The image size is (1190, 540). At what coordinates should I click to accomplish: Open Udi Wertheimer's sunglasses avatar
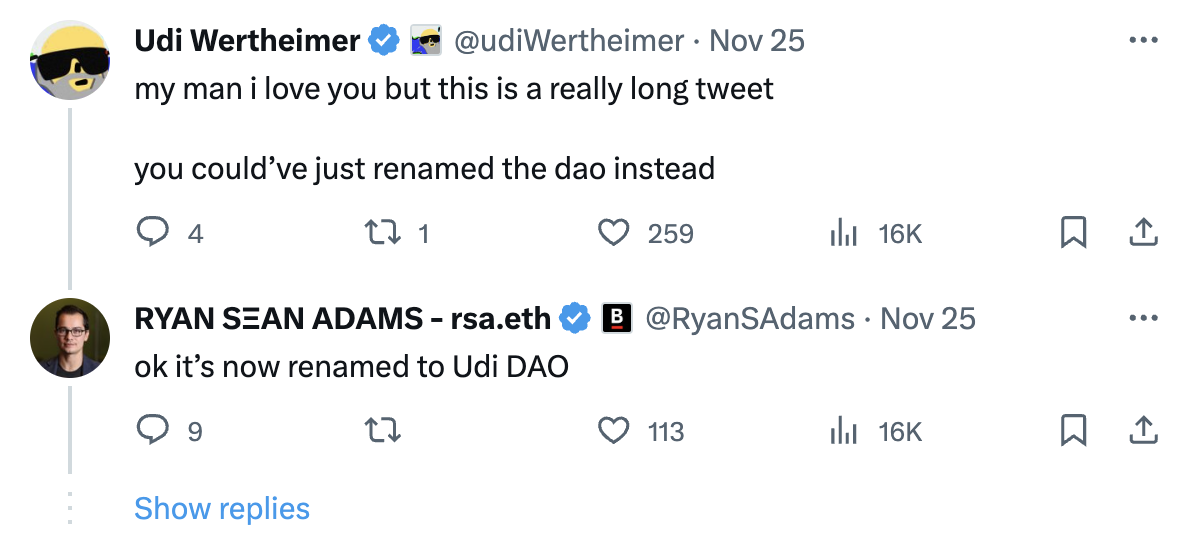[70, 60]
